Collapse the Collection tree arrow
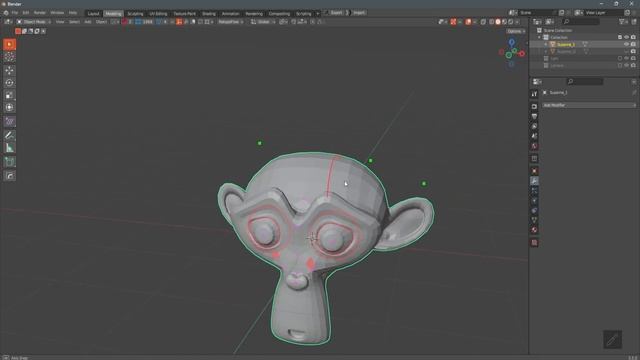 539,37
